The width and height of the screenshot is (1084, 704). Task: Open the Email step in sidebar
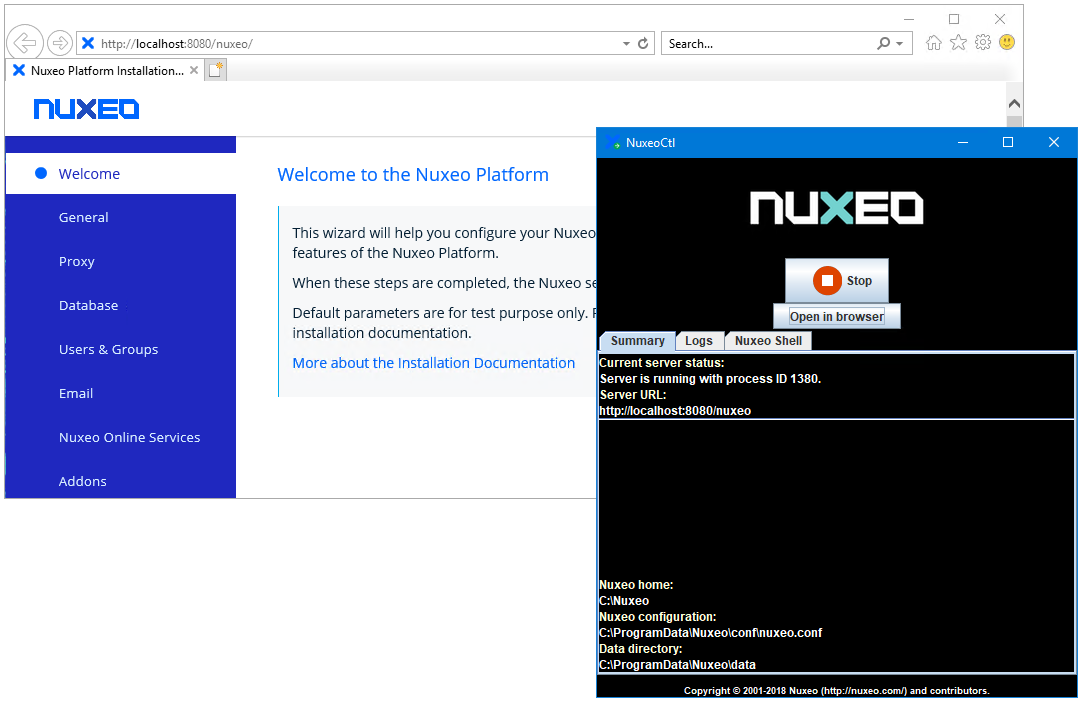(76, 393)
